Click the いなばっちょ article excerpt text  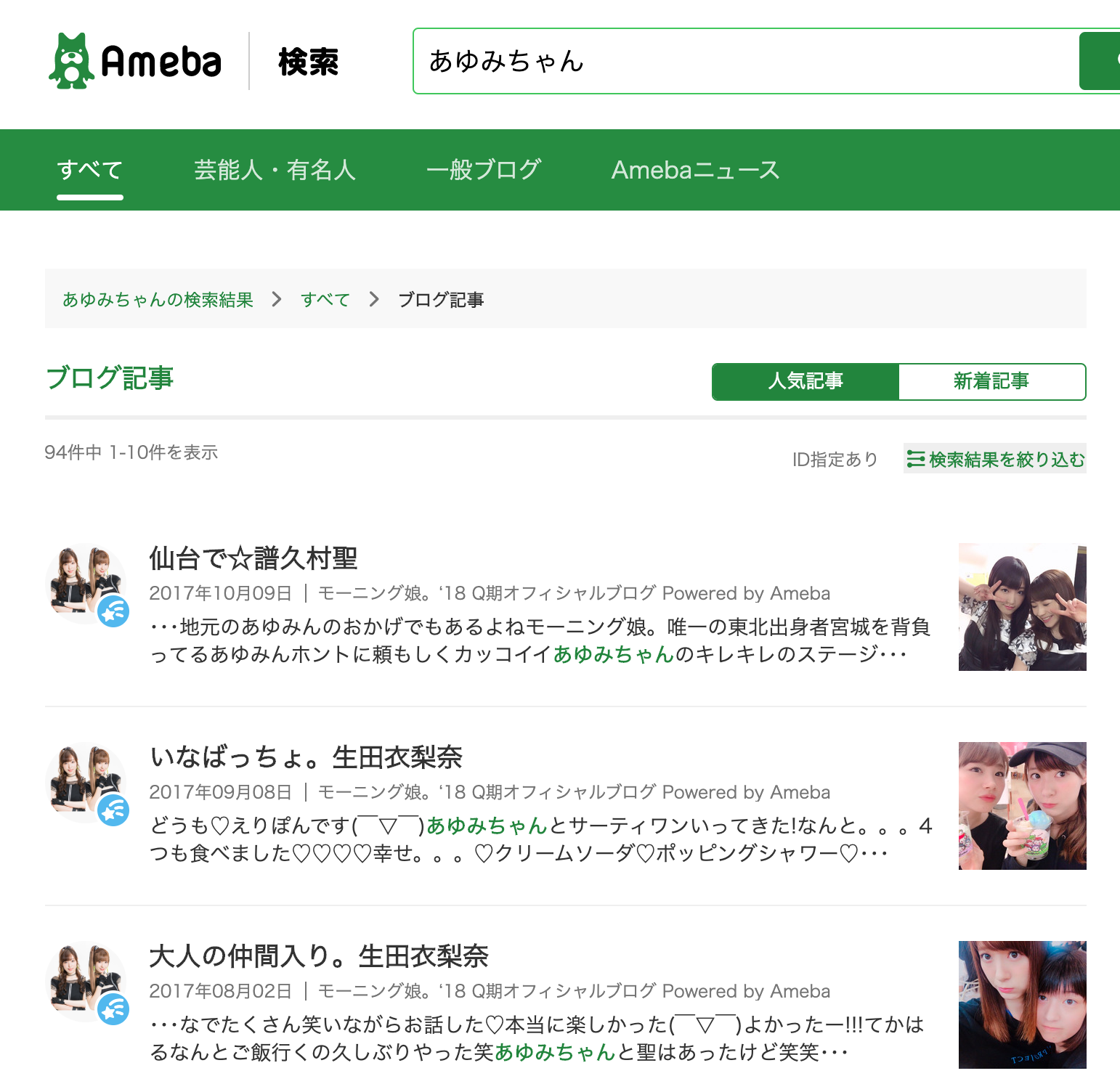click(x=540, y=839)
